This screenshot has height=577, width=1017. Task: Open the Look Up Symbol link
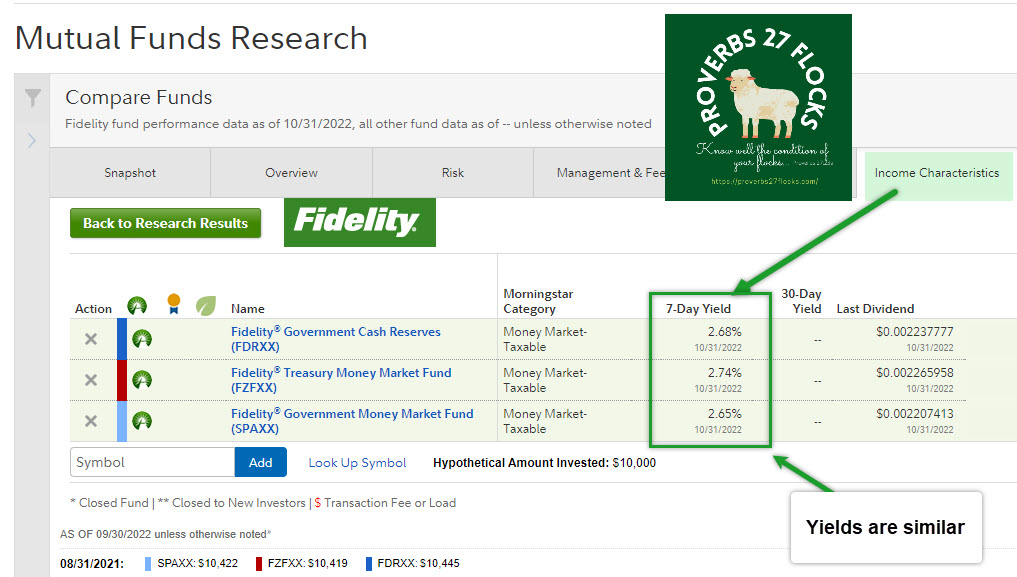pos(355,462)
